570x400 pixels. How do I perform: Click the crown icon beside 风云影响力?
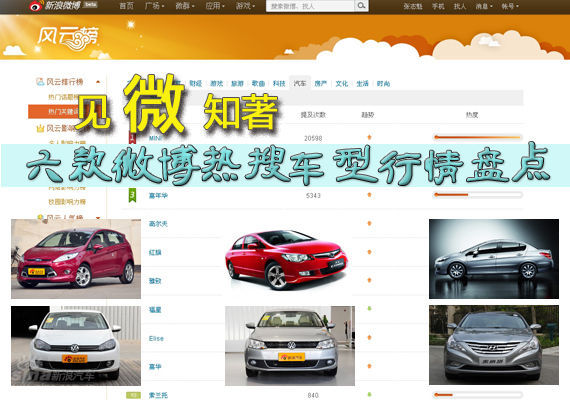pos(40,128)
